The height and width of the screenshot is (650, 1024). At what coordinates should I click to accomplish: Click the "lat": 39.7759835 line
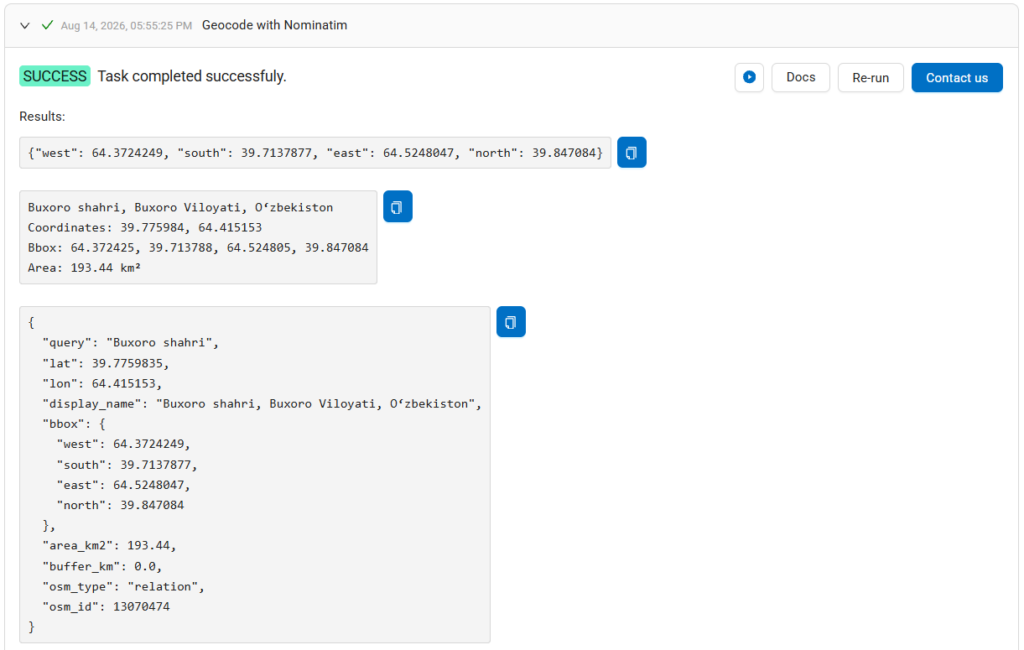click(106, 363)
